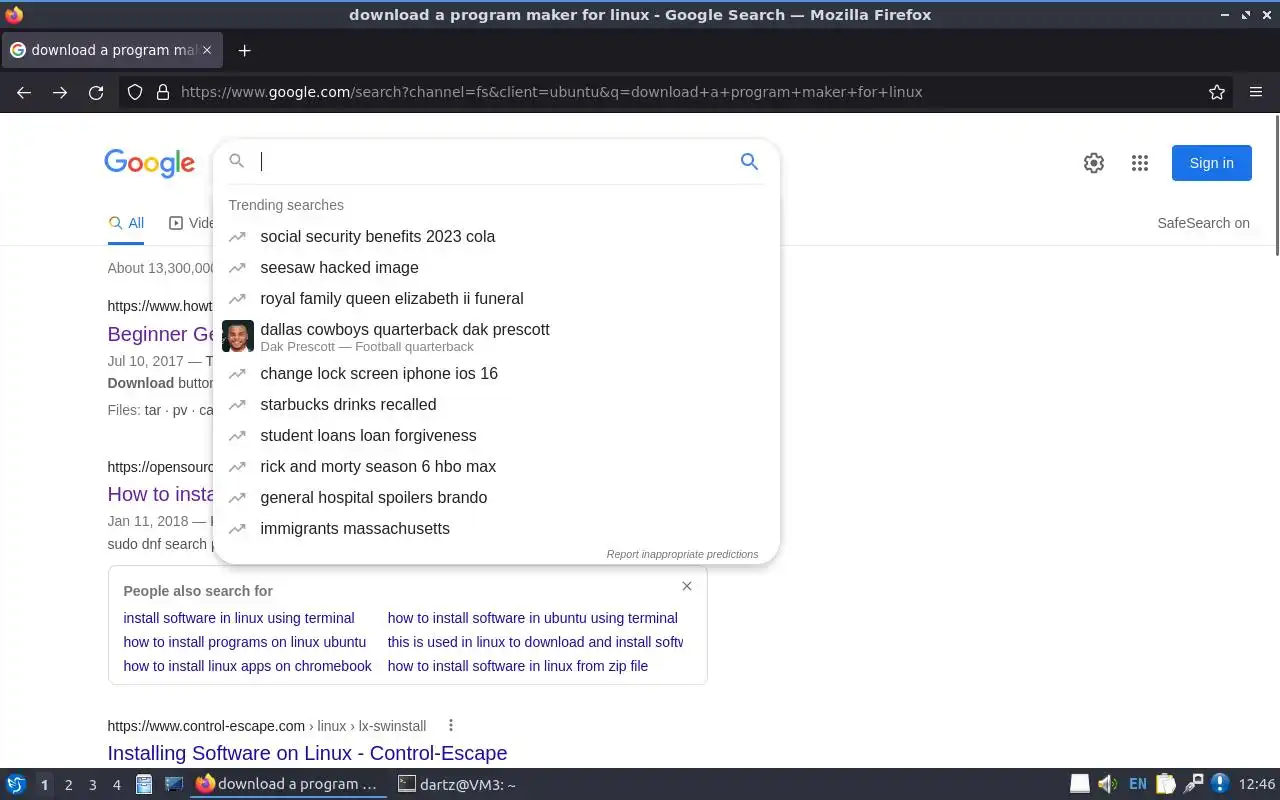
Task: Switch to the All results tab
Action: tap(126, 223)
